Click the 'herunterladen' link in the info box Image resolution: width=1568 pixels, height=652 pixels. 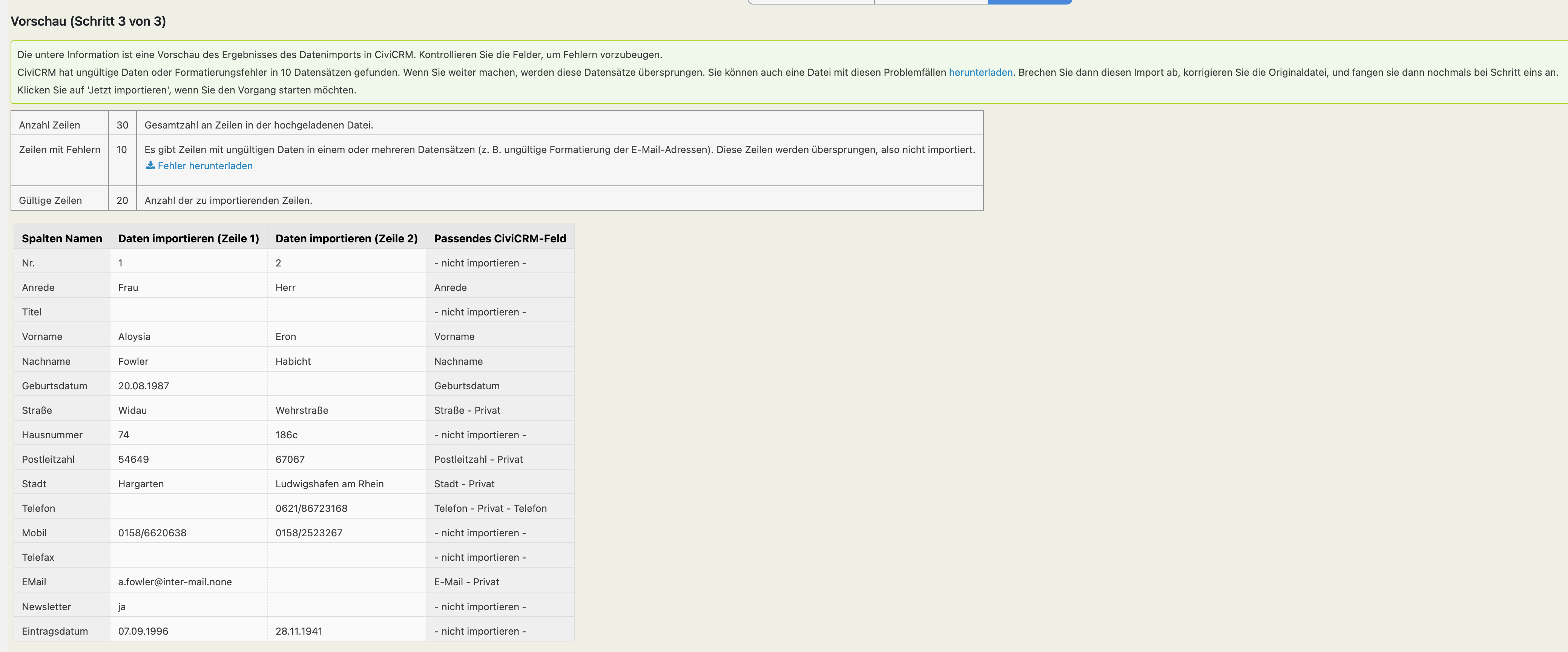[x=980, y=72]
